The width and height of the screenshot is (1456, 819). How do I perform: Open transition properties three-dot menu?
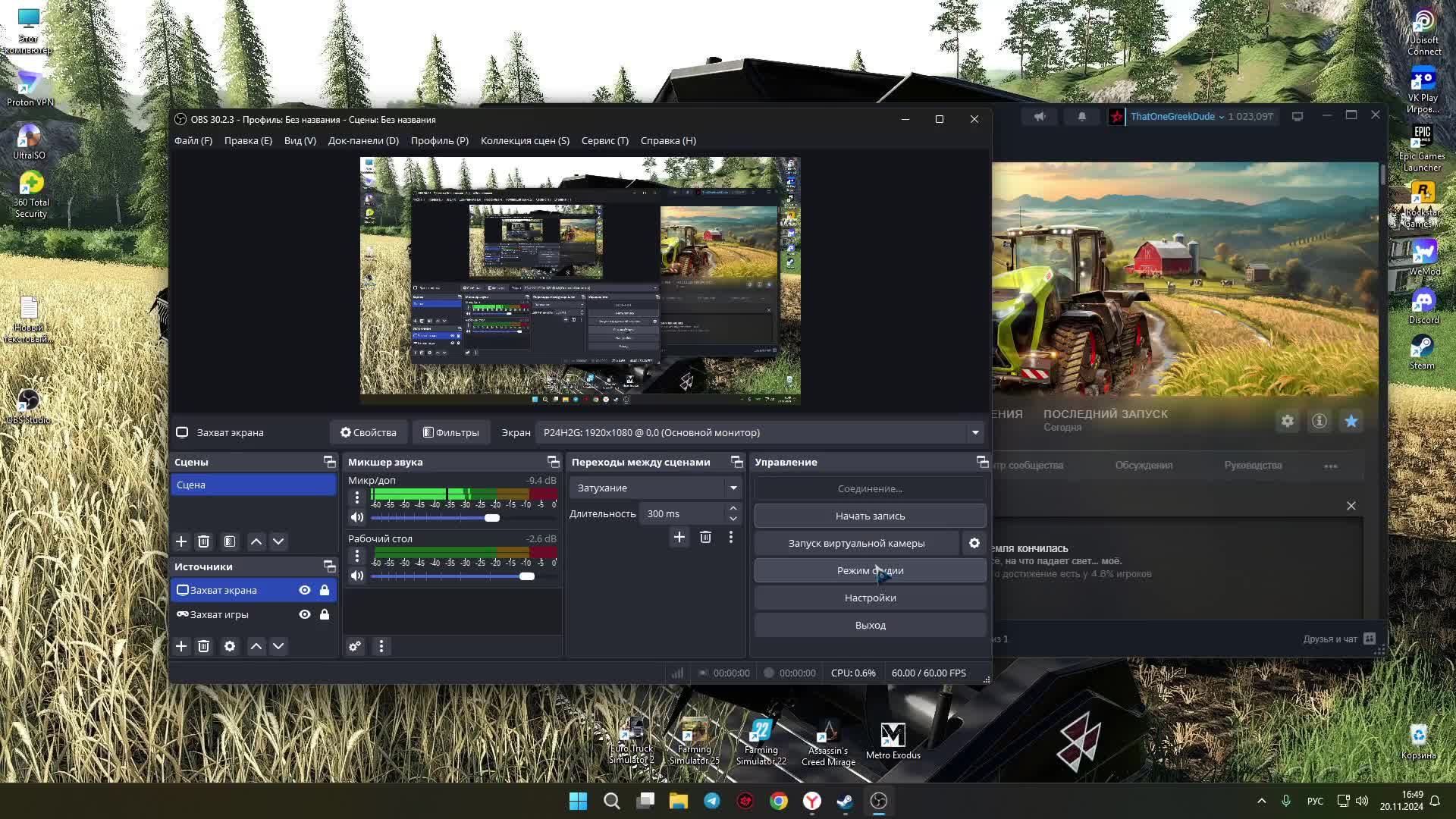[x=731, y=537]
